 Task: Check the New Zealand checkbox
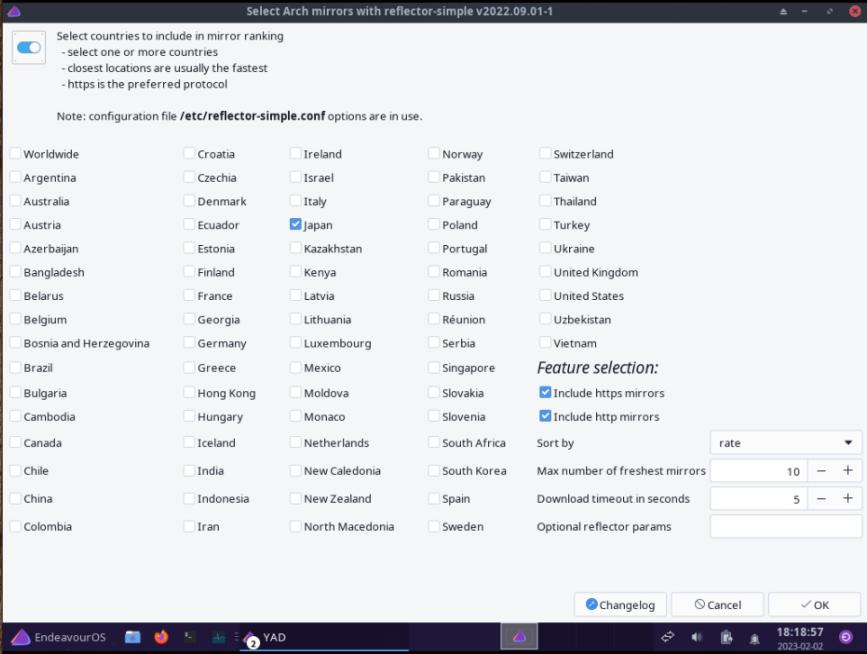tap(296, 498)
